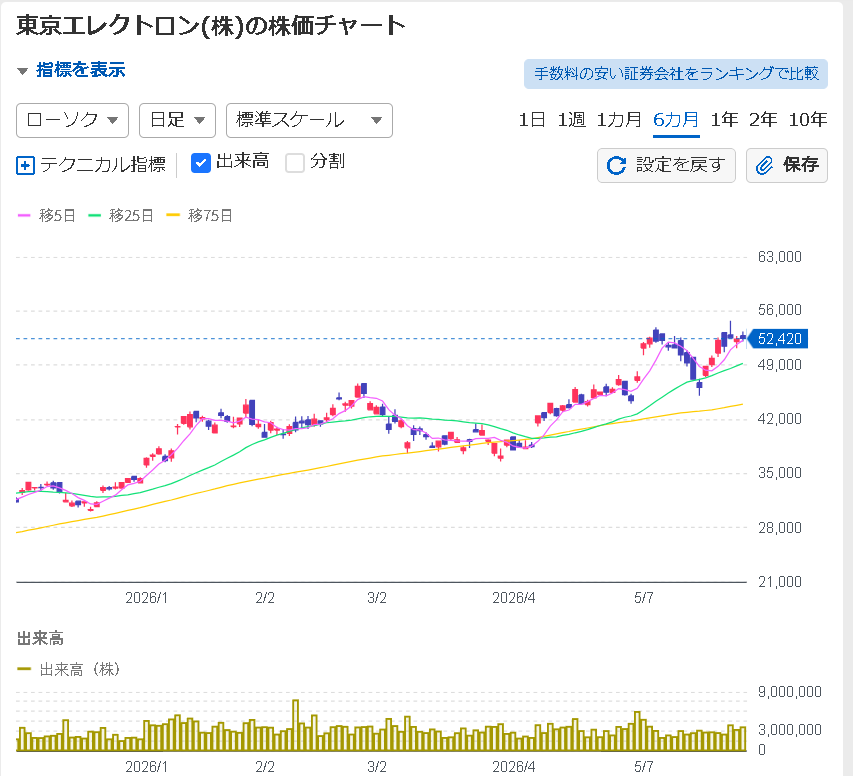Click the 52,420 current price label
Viewport: 853px width, 776px height.
[778, 339]
